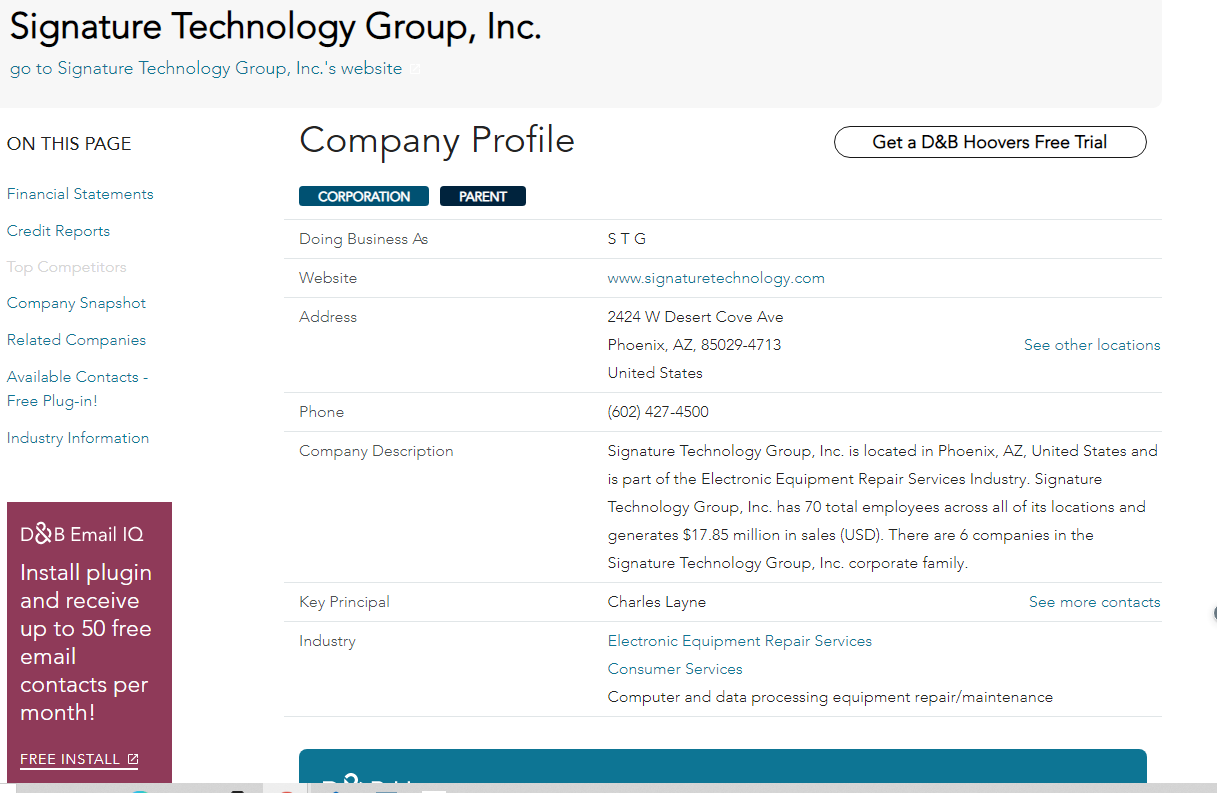Click the Key Principal label
Viewport: 1217px width, 793px height.
(x=344, y=602)
